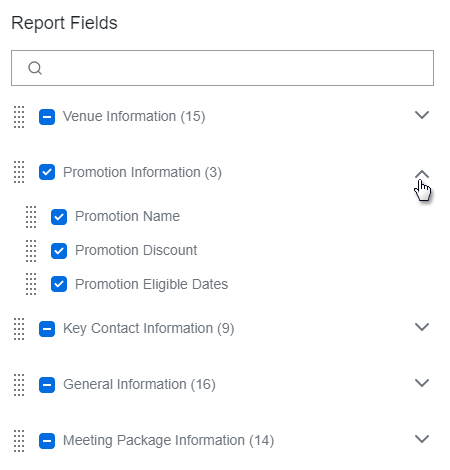Click the Key Contact Information (9) label
This screenshot has width=450, height=470.
149,328
